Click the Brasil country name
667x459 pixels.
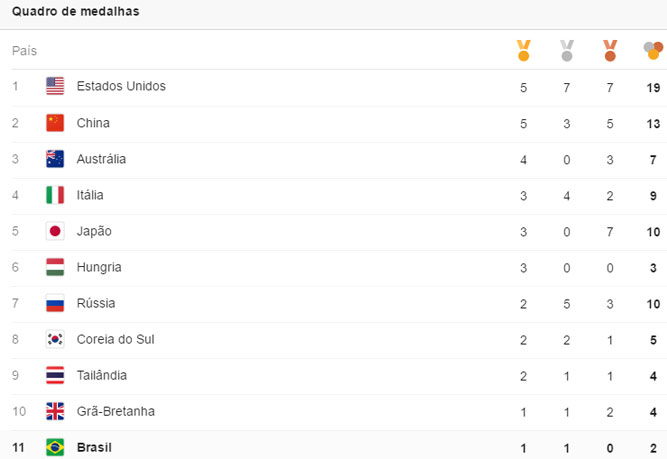(x=94, y=447)
